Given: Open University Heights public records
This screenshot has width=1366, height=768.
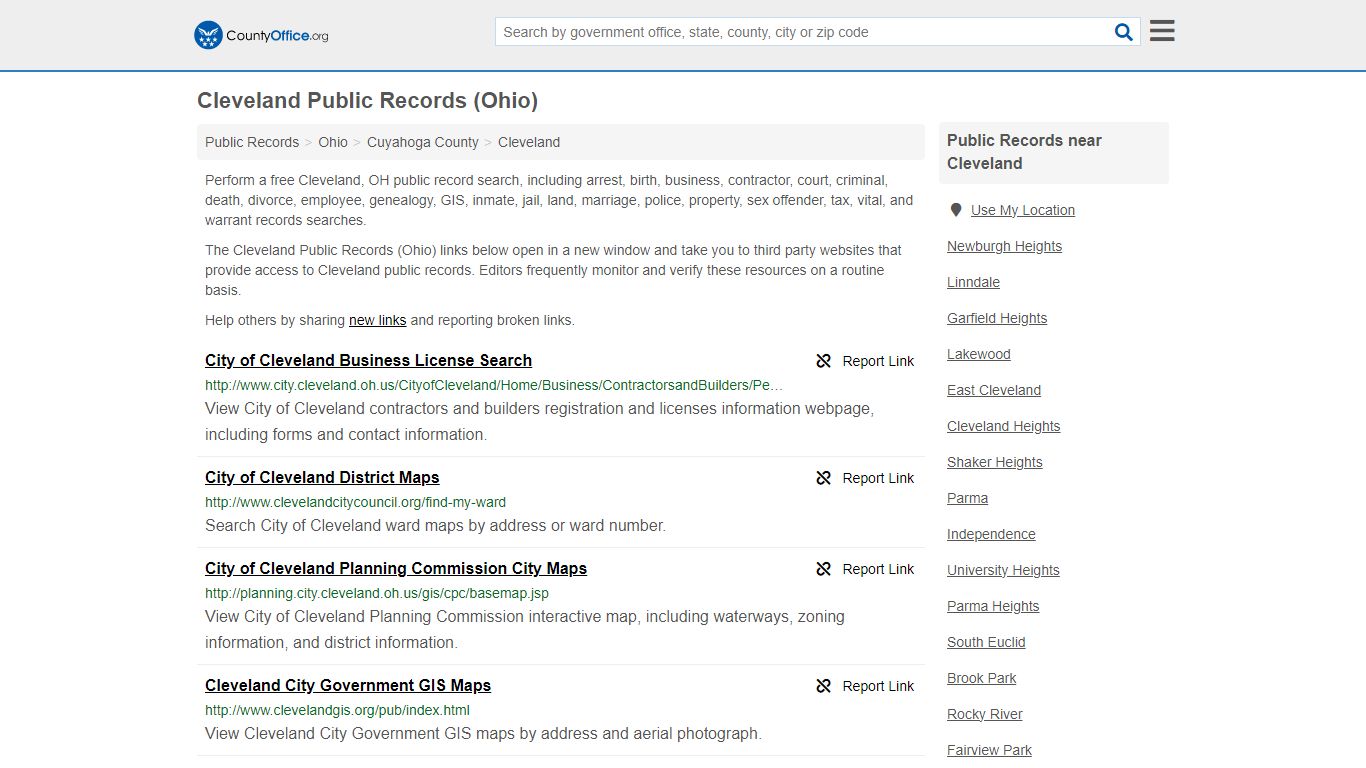Looking at the screenshot, I should [1003, 570].
